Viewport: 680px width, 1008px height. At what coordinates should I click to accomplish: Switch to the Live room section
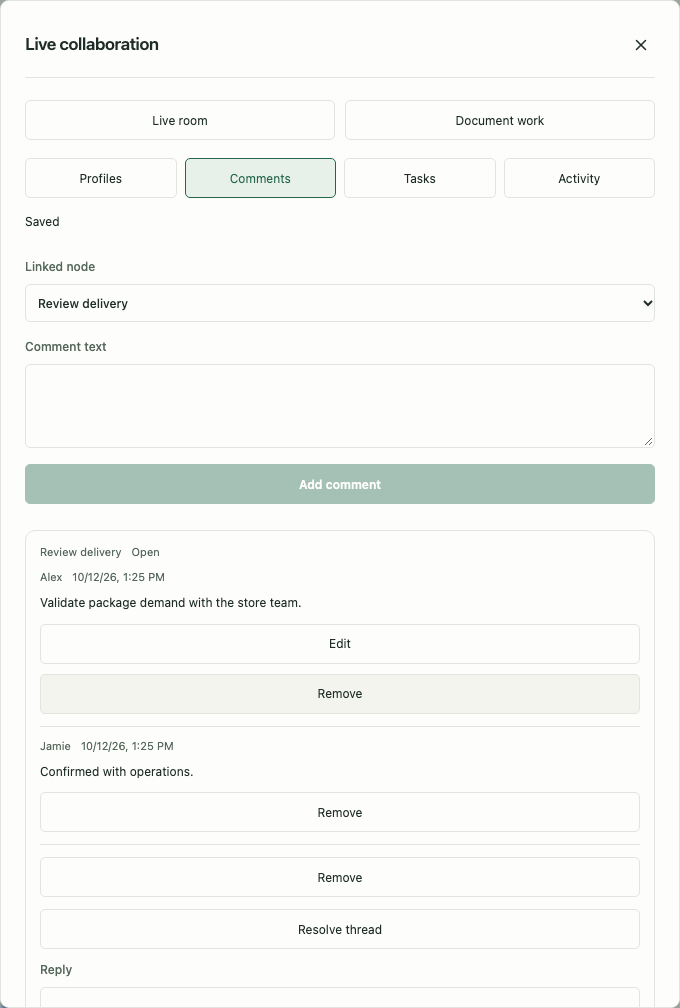(x=180, y=120)
